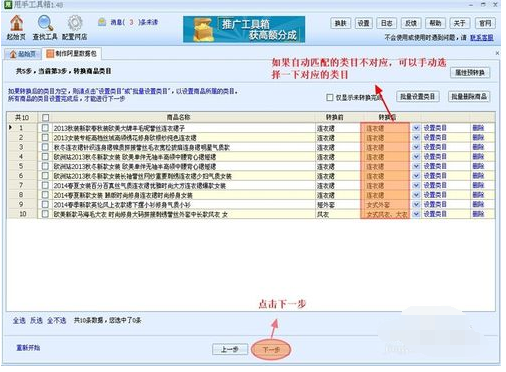Open the 配置网店 gear icon

[75, 27]
